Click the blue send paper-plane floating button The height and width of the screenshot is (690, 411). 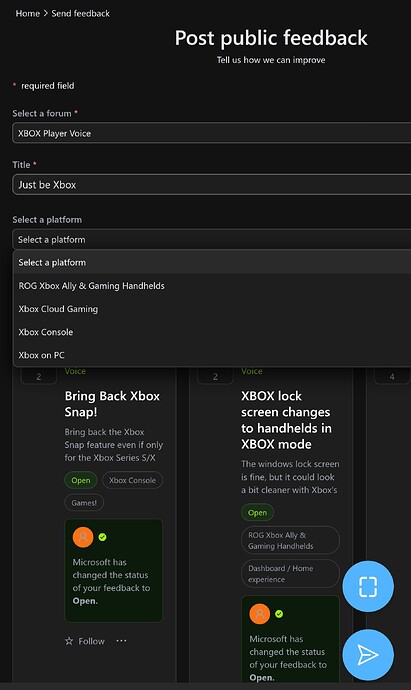tap(368, 655)
